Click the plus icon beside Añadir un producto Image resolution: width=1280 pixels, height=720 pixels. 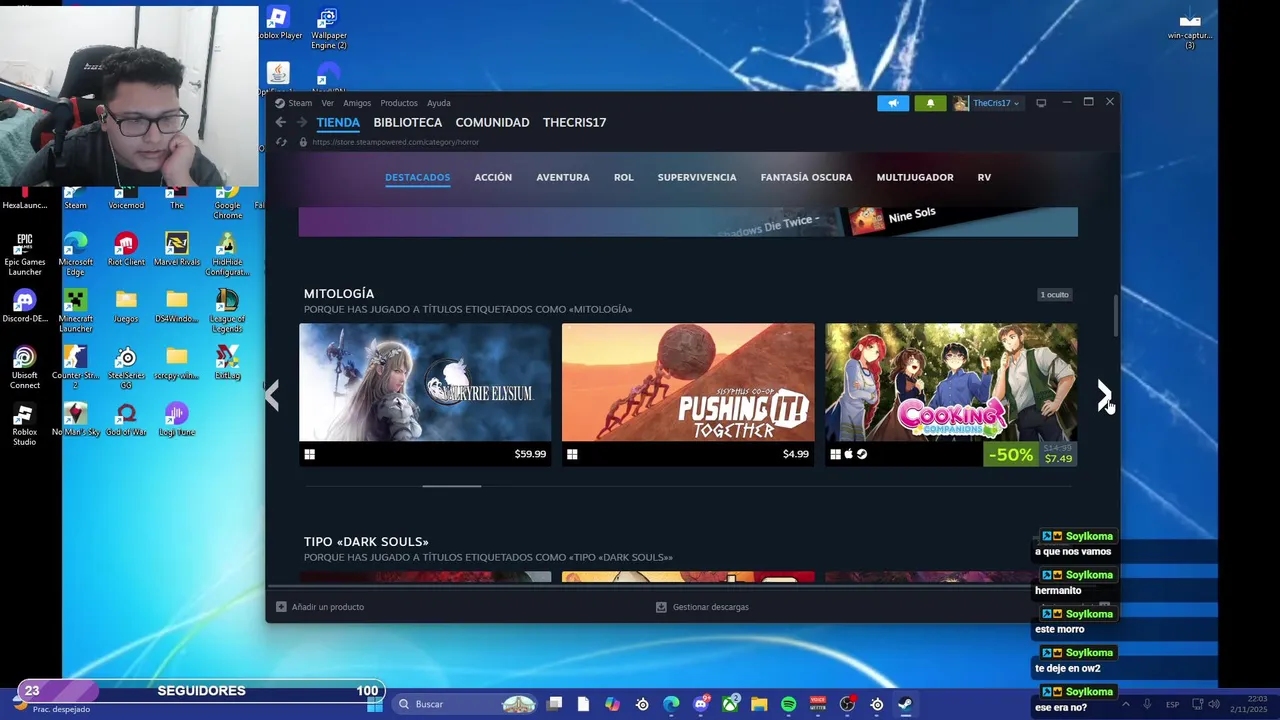281,607
